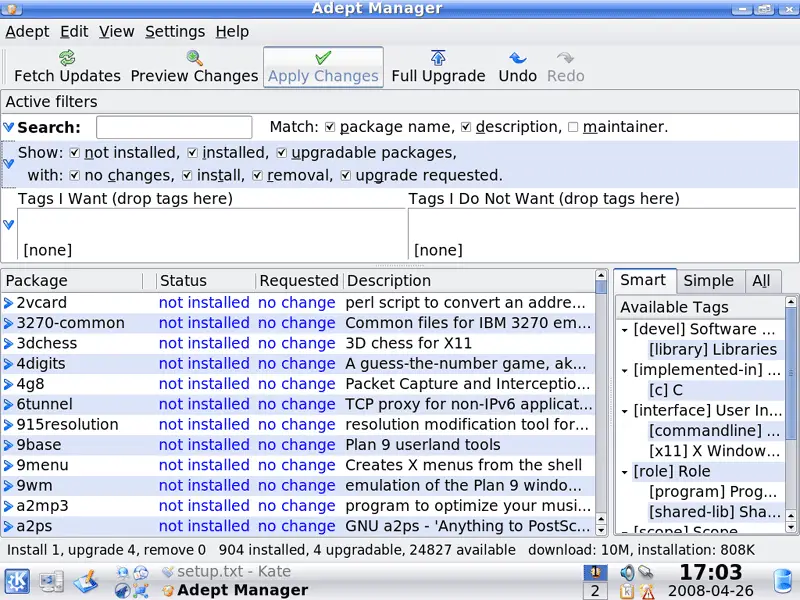Toggle the 'maintainer' match checkbox

point(573,127)
